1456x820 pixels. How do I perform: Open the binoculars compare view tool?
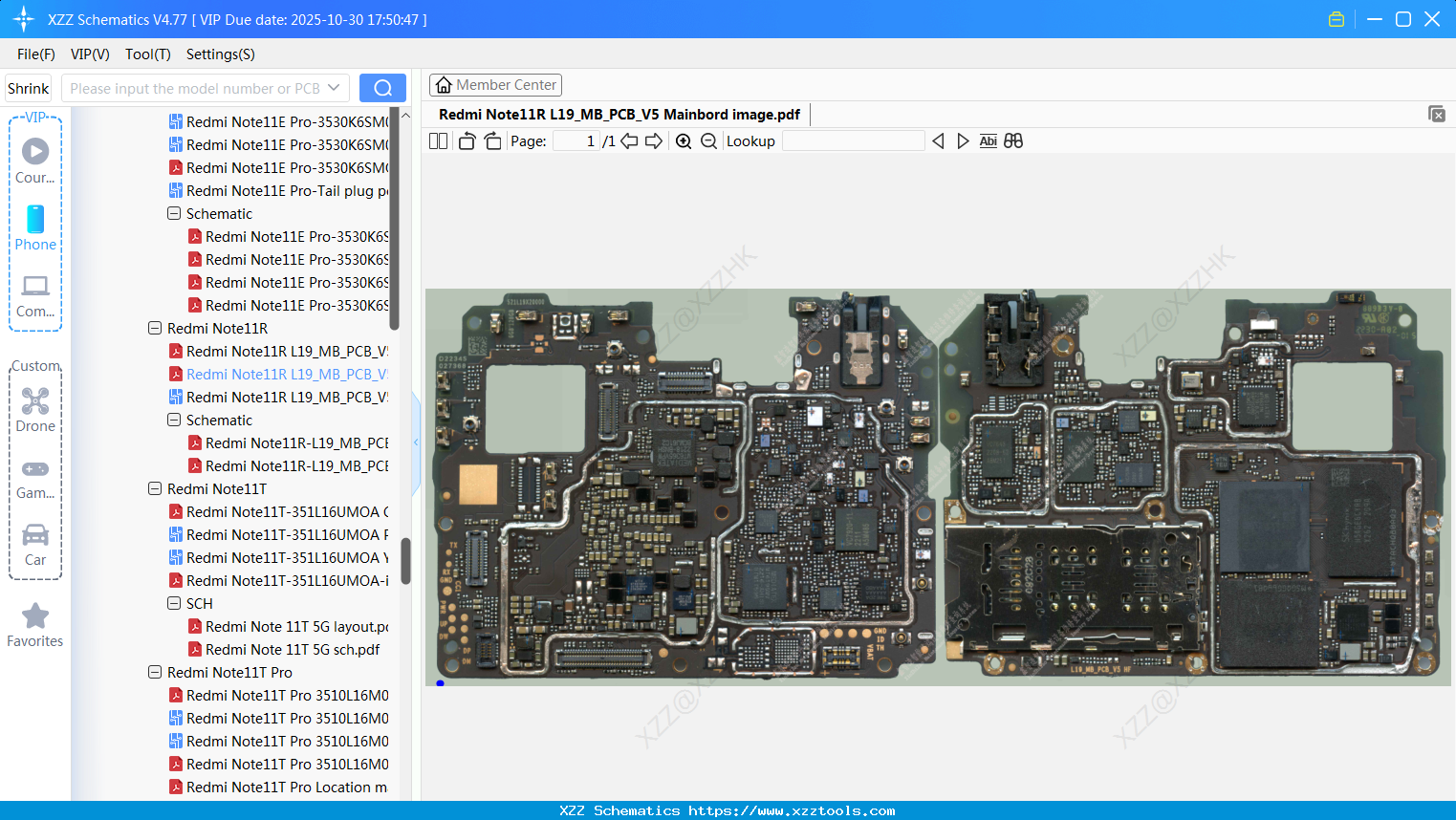tap(1013, 140)
